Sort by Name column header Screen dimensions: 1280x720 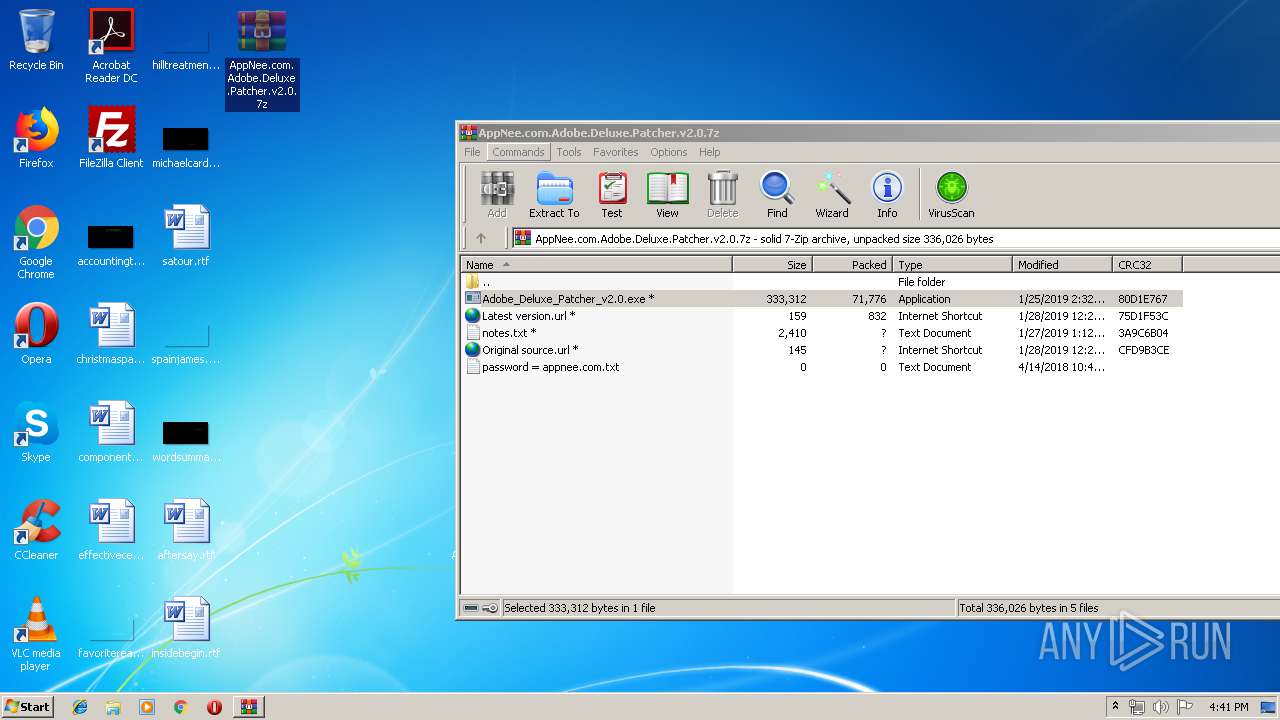coord(597,265)
